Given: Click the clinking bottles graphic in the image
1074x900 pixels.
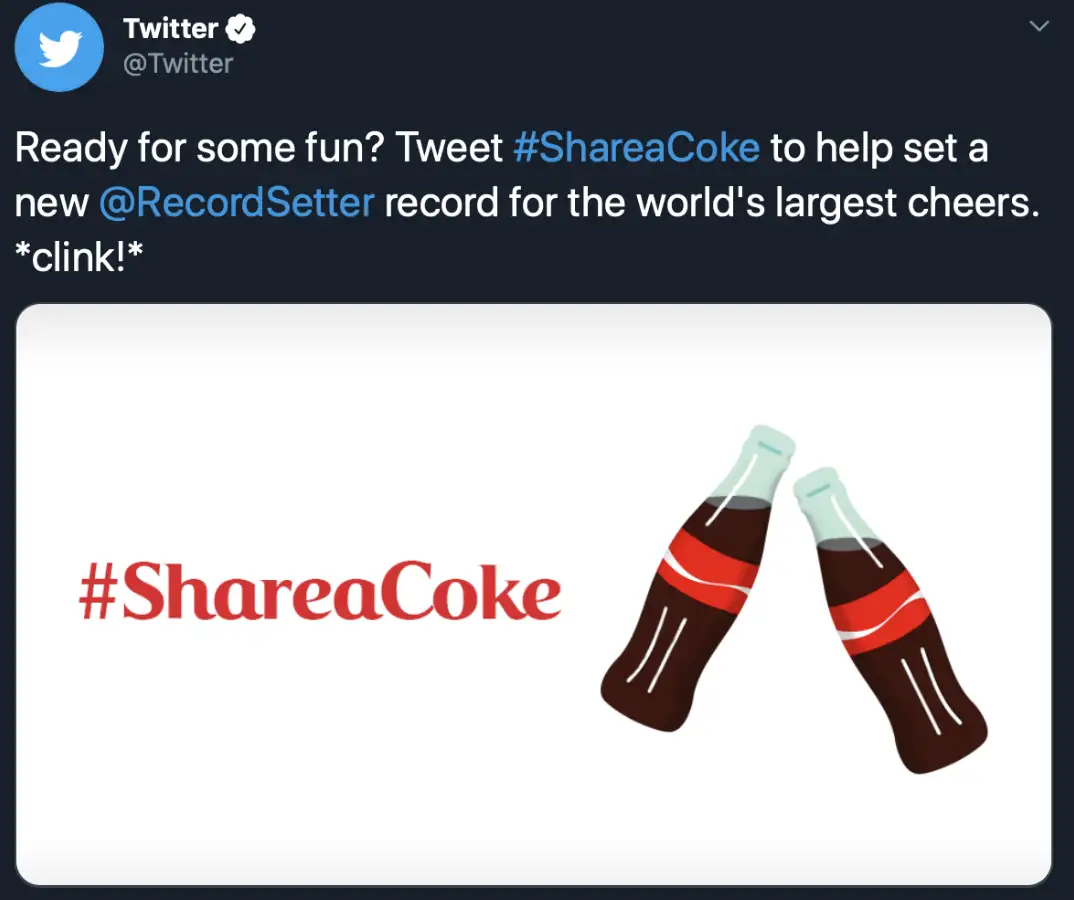Looking at the screenshot, I should [790, 600].
